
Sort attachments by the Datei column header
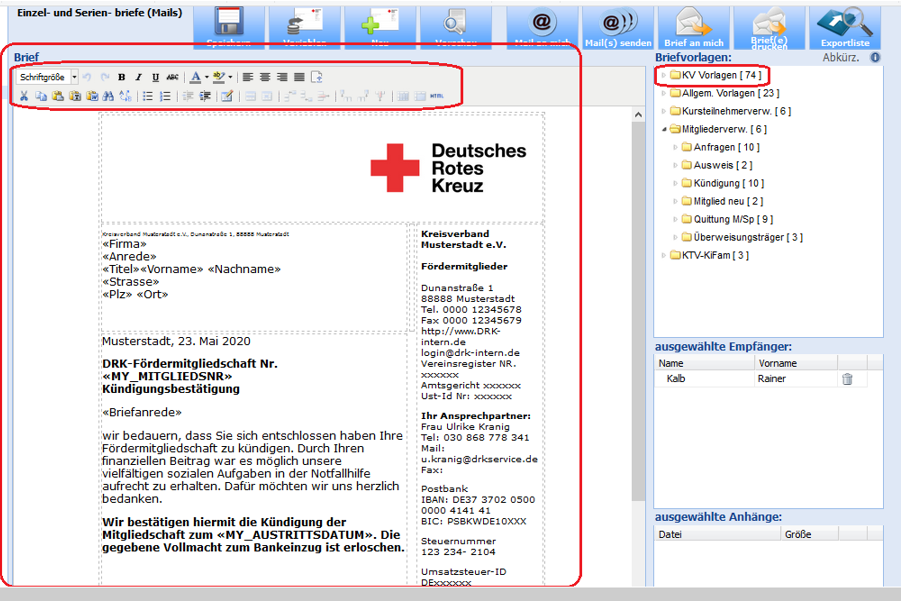[717, 534]
